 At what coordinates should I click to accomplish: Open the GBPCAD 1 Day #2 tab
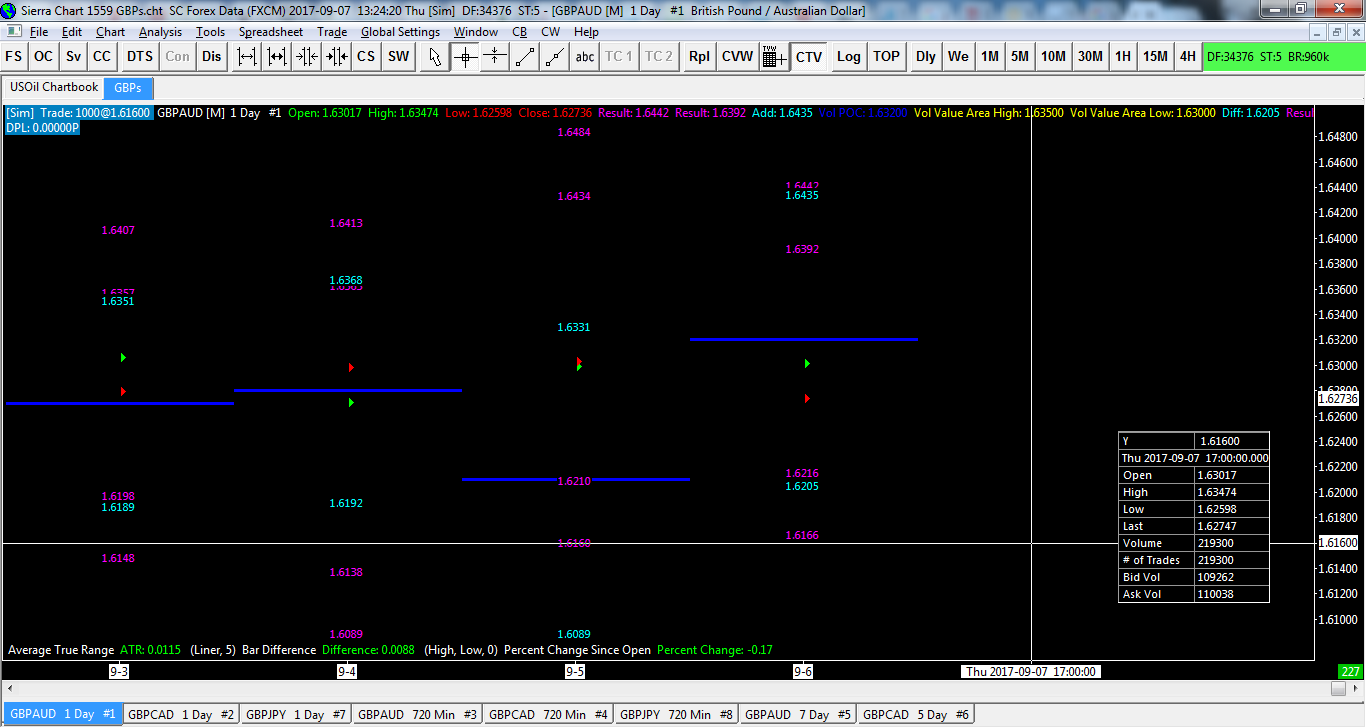click(182, 715)
